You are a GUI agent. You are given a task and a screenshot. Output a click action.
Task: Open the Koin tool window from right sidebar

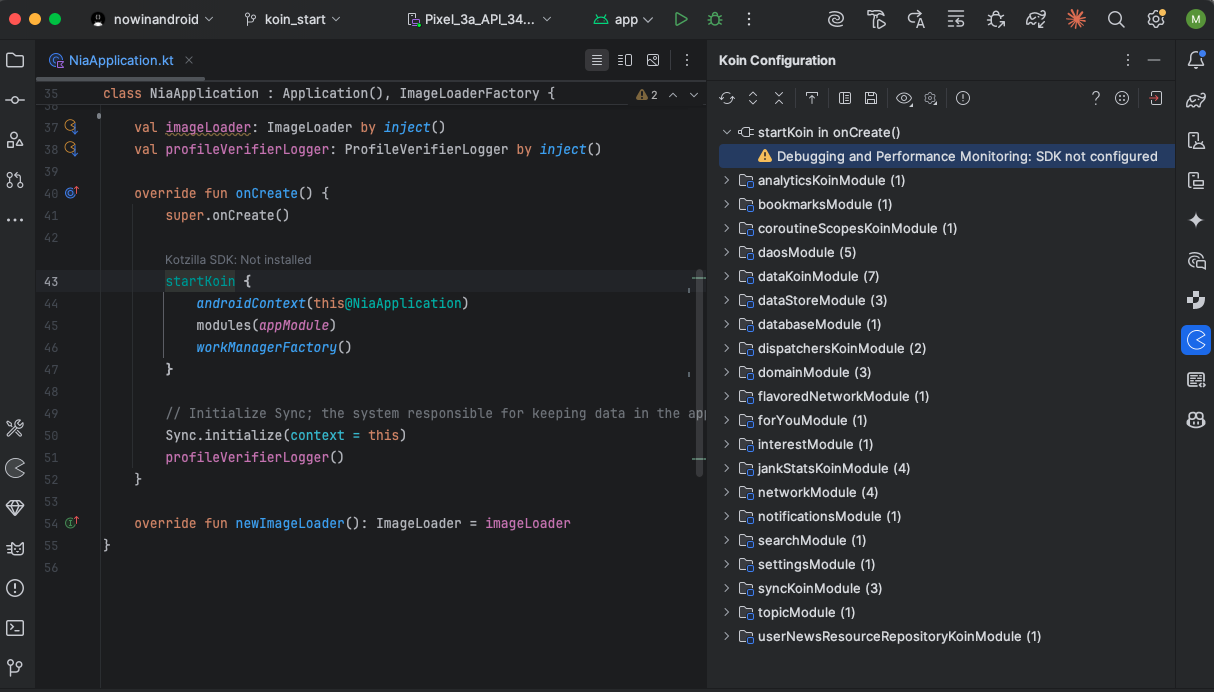[x=1195, y=340]
